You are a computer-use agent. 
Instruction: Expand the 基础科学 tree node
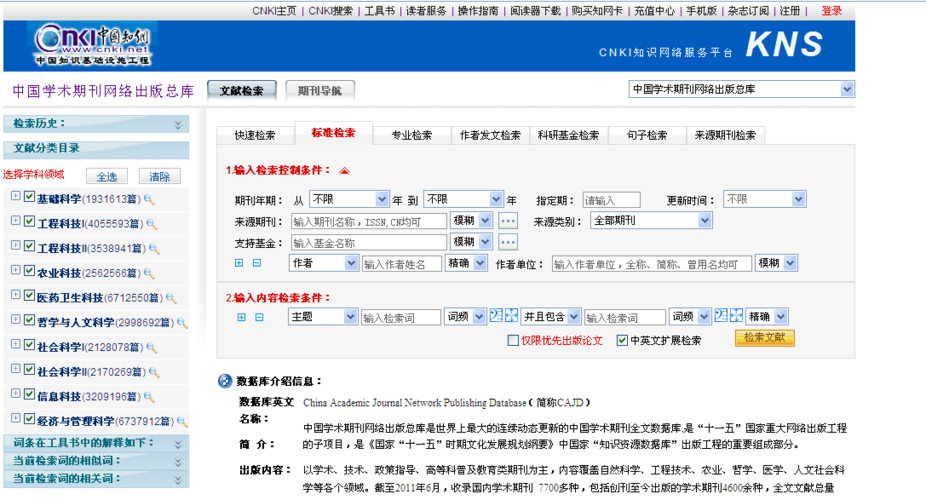pos(15,196)
